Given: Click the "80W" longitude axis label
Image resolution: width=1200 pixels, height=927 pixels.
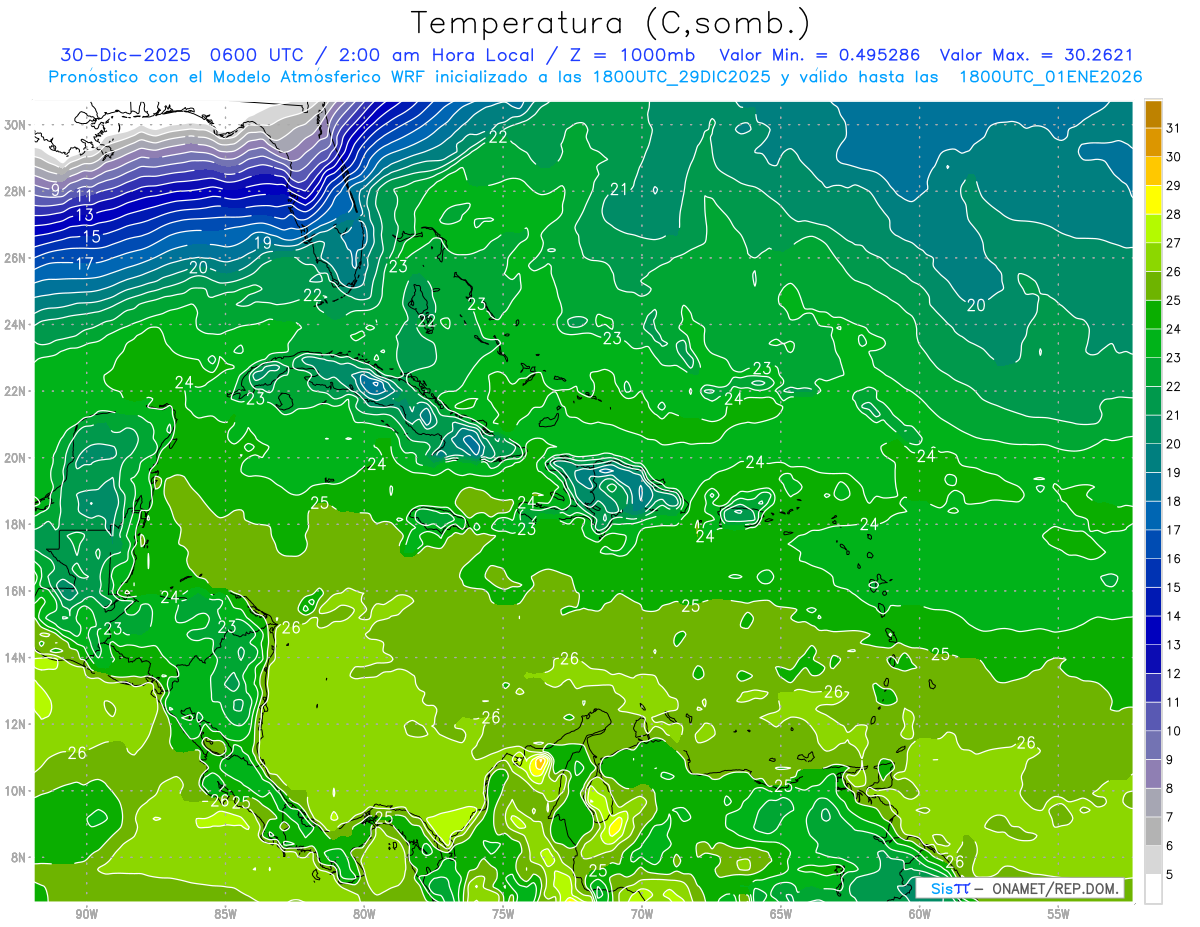Looking at the screenshot, I should 364,914.
